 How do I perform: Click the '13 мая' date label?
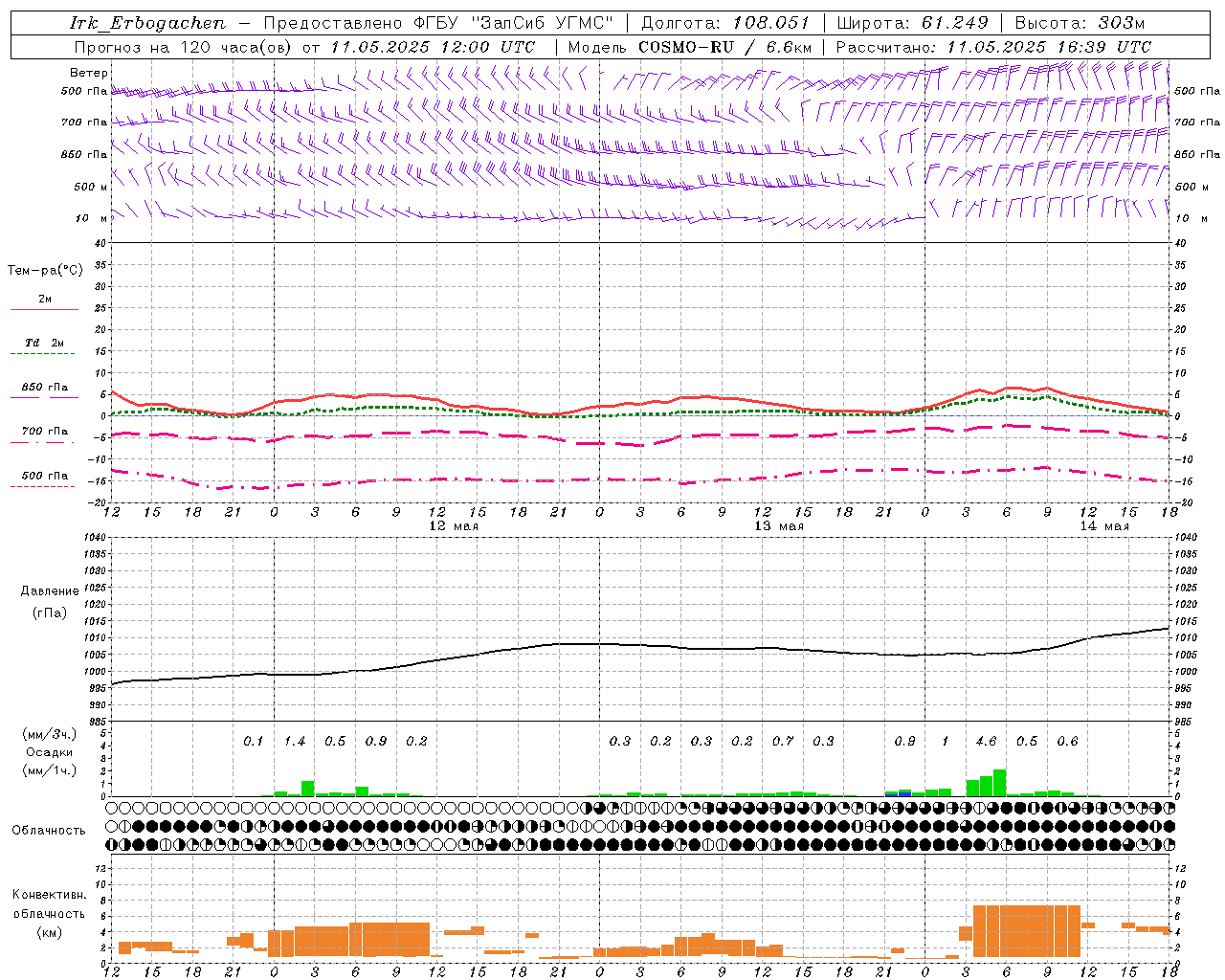[x=779, y=526]
